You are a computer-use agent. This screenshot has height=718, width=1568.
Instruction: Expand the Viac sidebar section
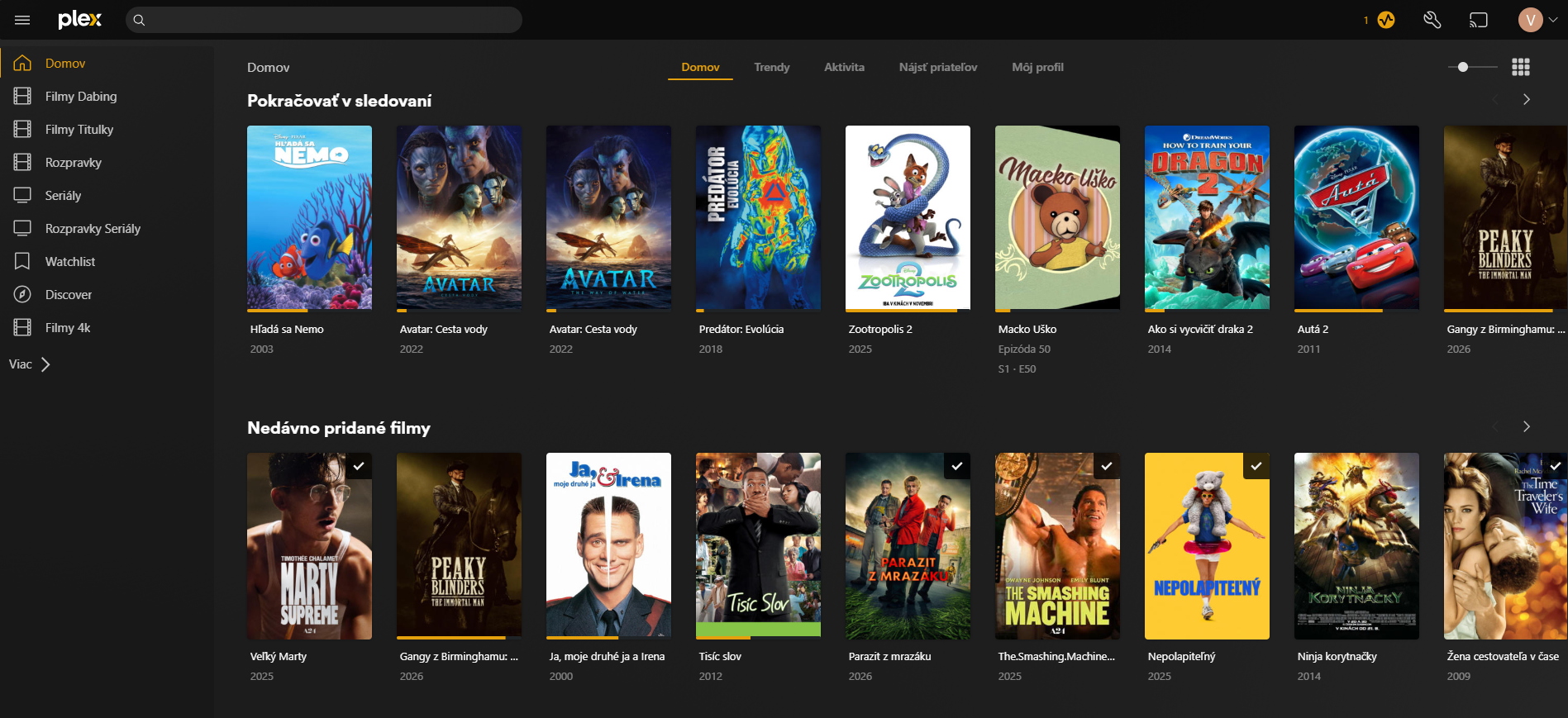pyautogui.click(x=30, y=364)
